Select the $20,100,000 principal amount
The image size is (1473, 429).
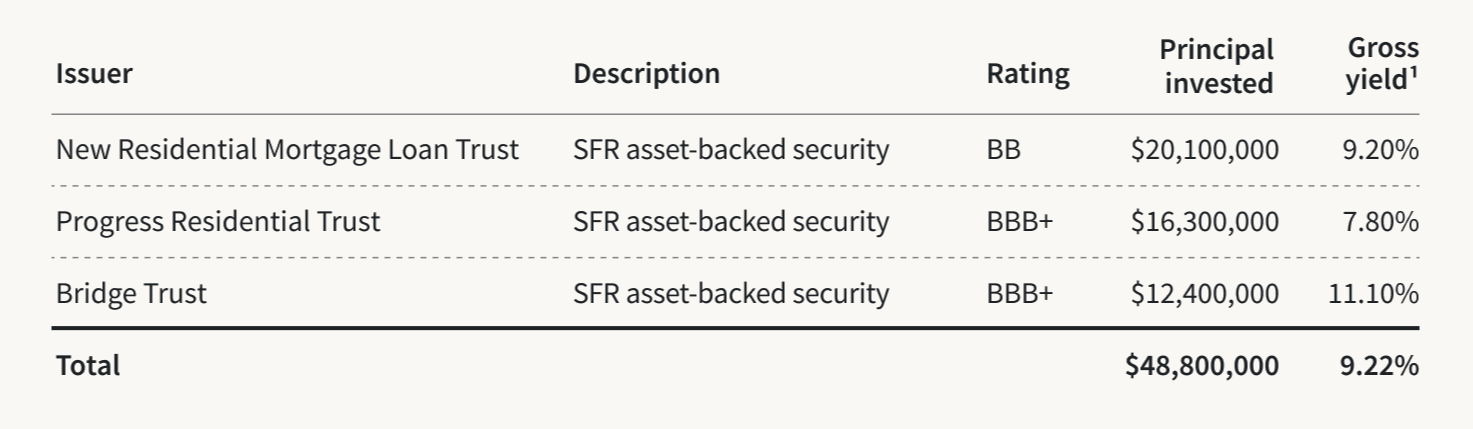click(1204, 150)
